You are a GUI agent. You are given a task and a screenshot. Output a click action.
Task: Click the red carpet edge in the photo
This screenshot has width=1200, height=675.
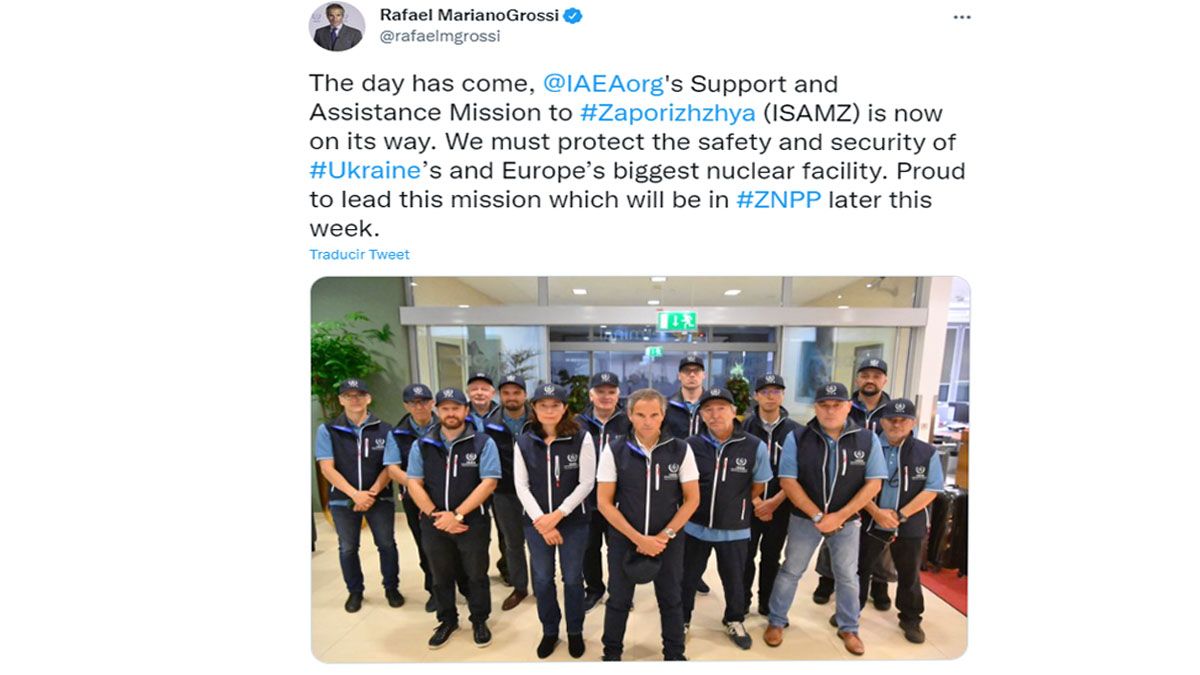pos(946,588)
